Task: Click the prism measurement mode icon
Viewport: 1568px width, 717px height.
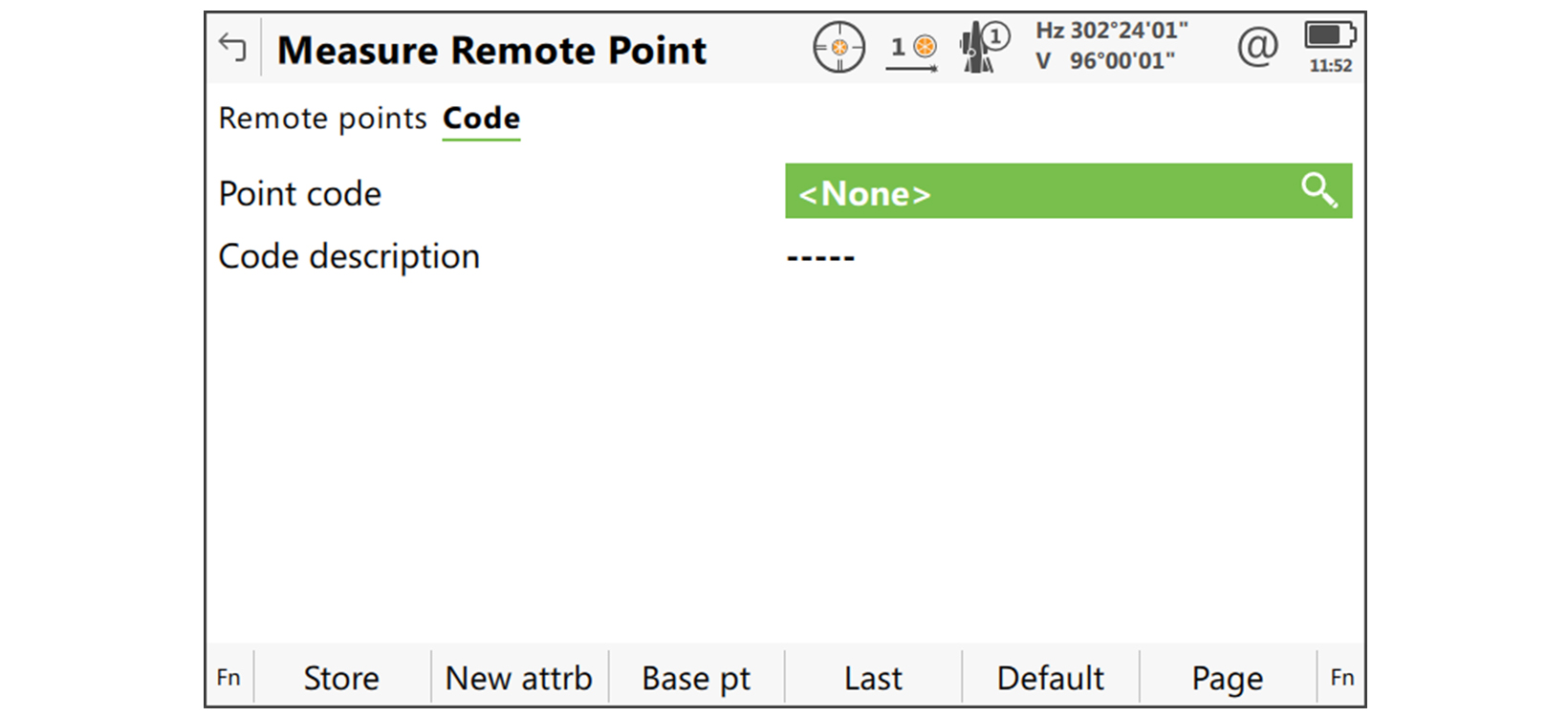Action: tap(913, 50)
